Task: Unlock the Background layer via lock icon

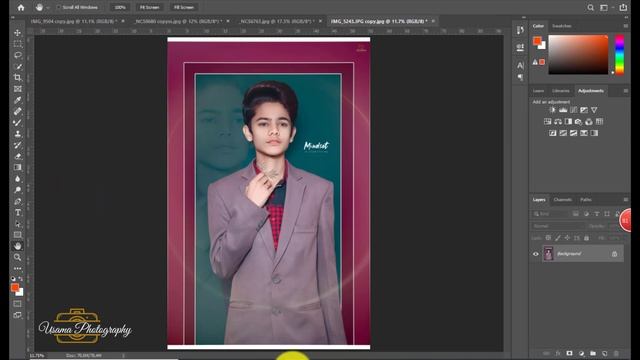Action: click(614, 254)
